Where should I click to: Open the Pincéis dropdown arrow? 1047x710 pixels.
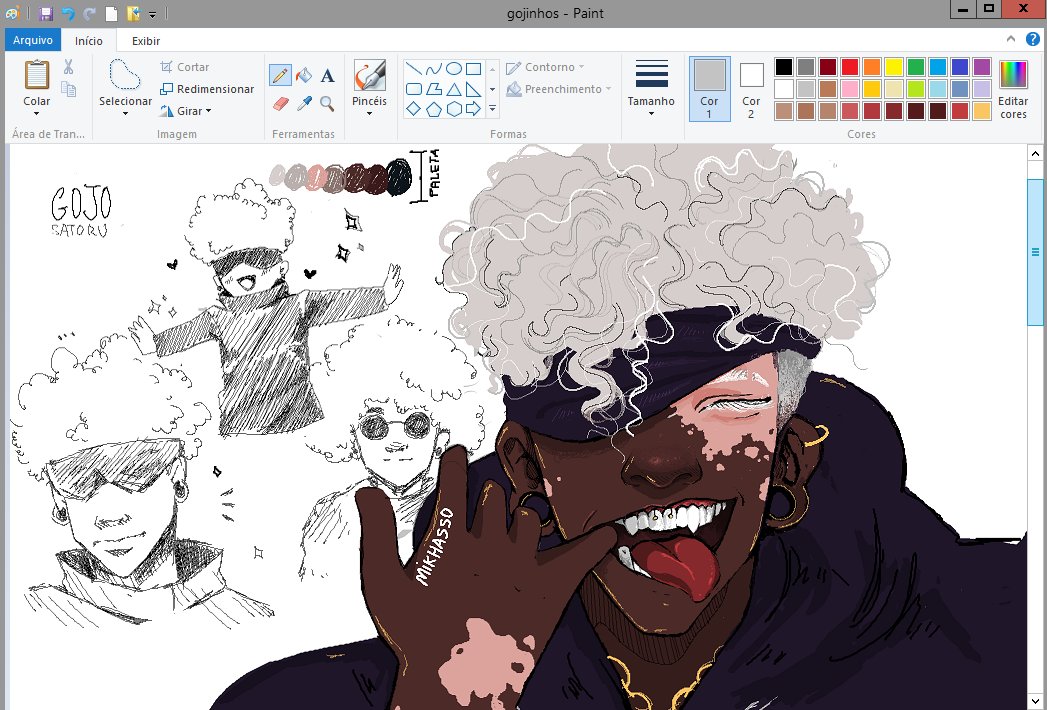coord(369,114)
